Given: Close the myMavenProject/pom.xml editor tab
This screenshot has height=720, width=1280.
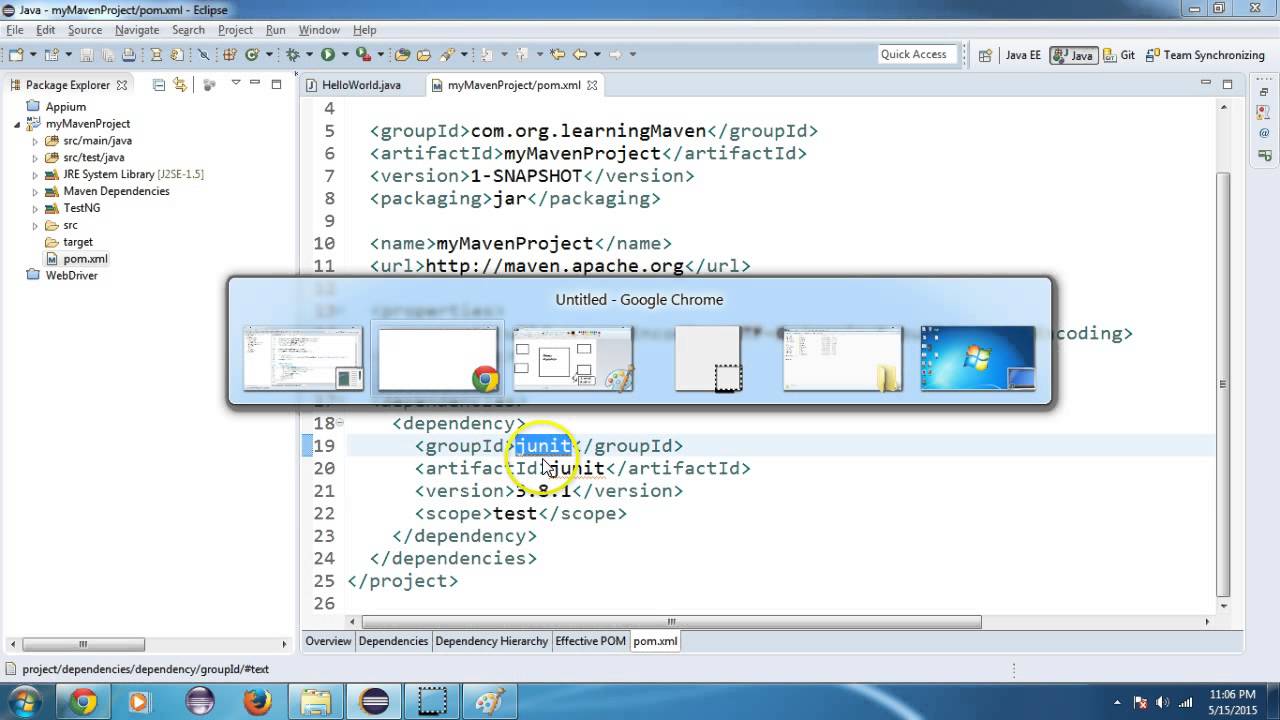Looking at the screenshot, I should coord(592,85).
